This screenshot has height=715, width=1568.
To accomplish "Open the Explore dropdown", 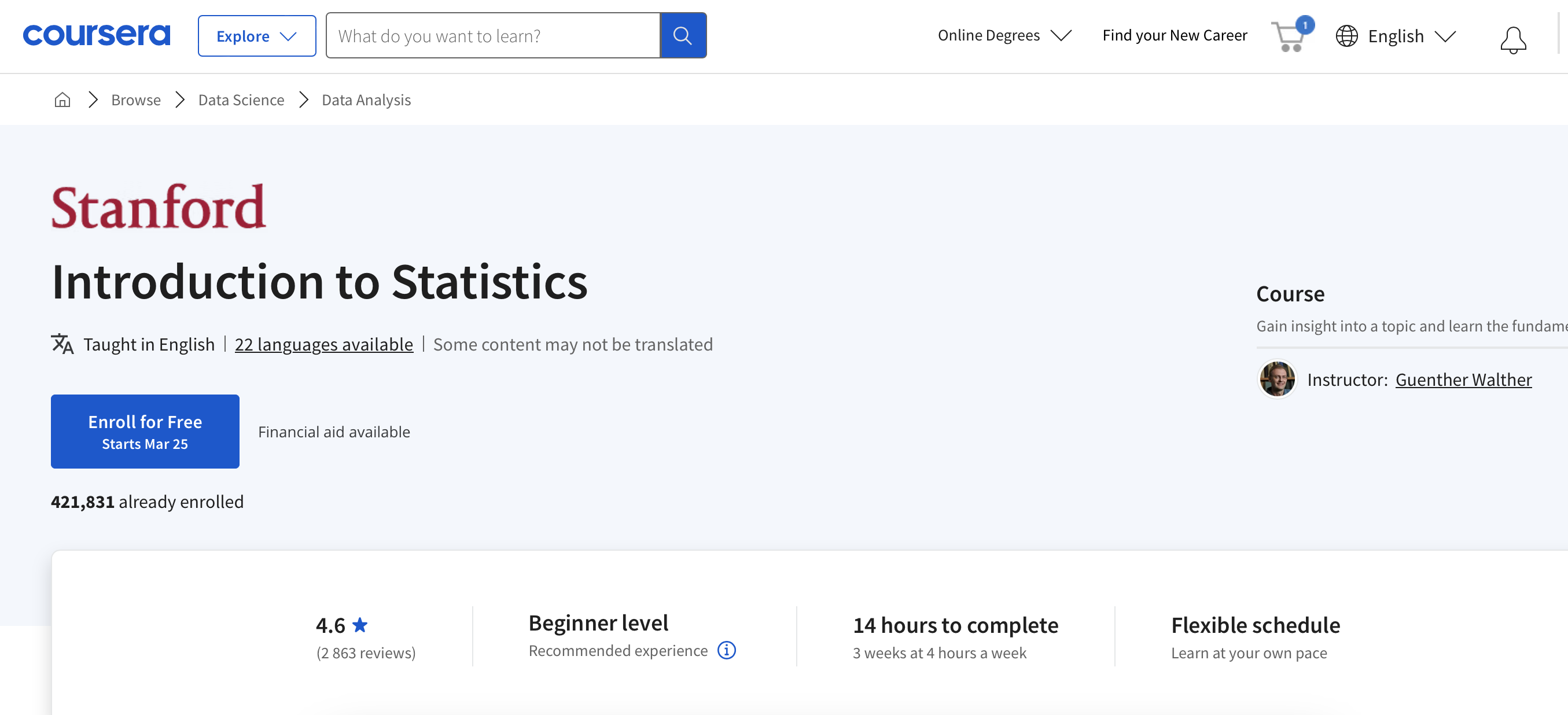I will [x=256, y=35].
